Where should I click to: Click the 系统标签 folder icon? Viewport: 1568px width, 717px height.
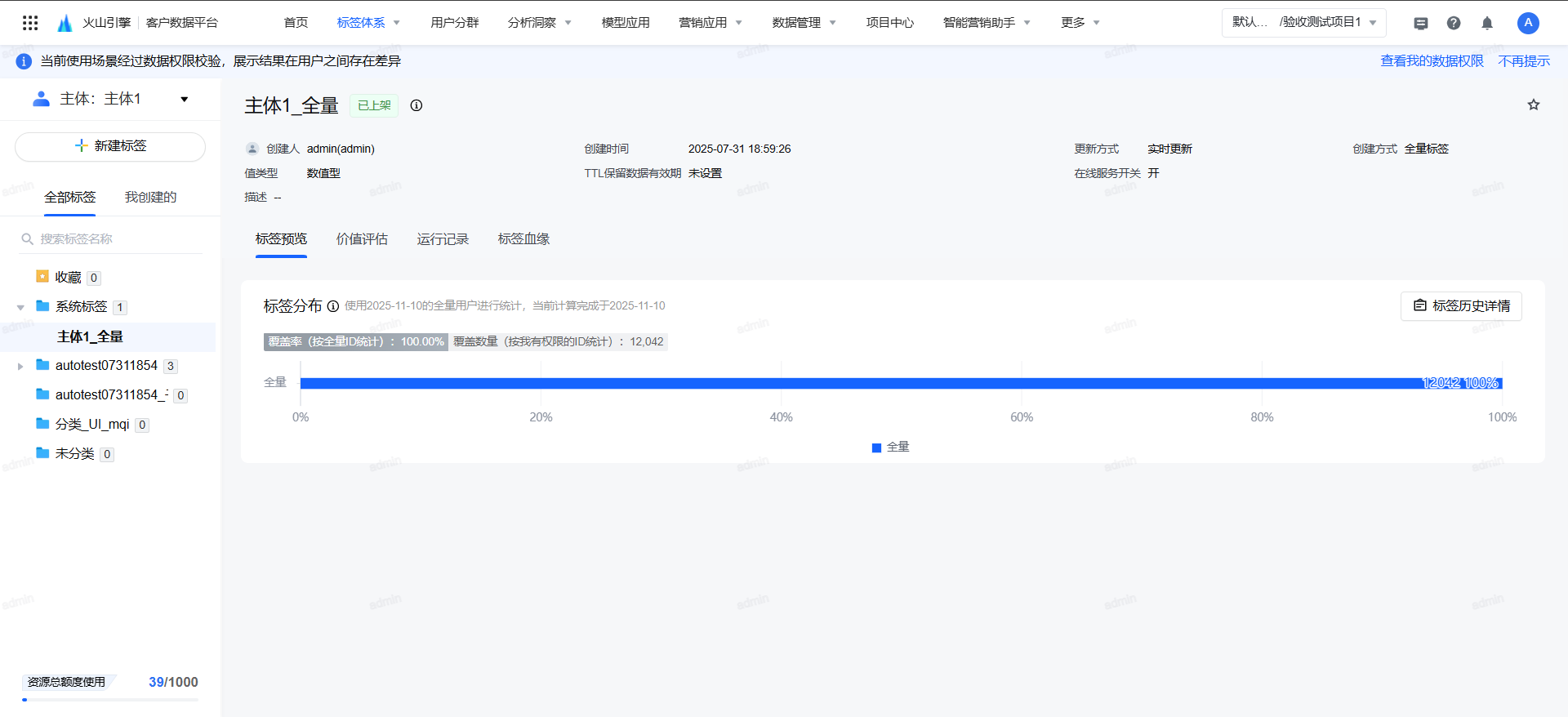[42, 306]
